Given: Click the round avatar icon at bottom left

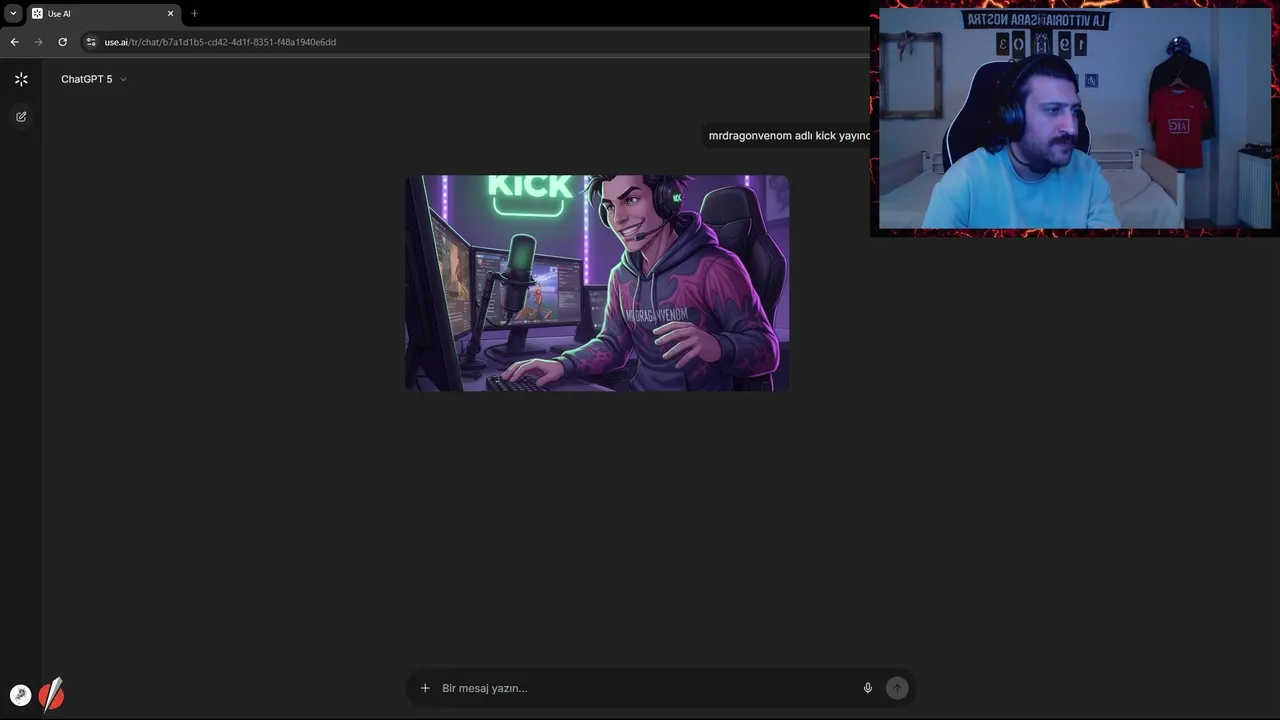Looking at the screenshot, I should coord(20,695).
